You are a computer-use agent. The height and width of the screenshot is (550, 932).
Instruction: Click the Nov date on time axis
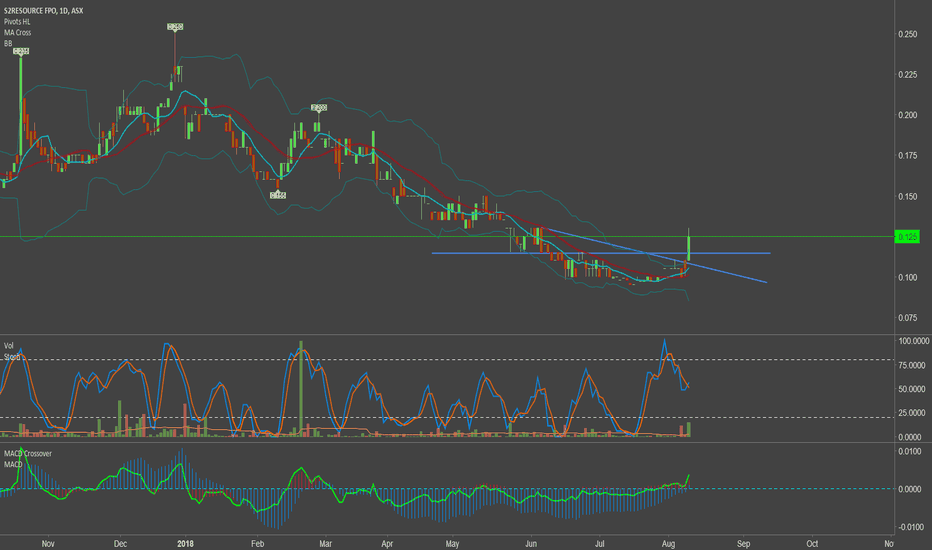[x=48, y=543]
